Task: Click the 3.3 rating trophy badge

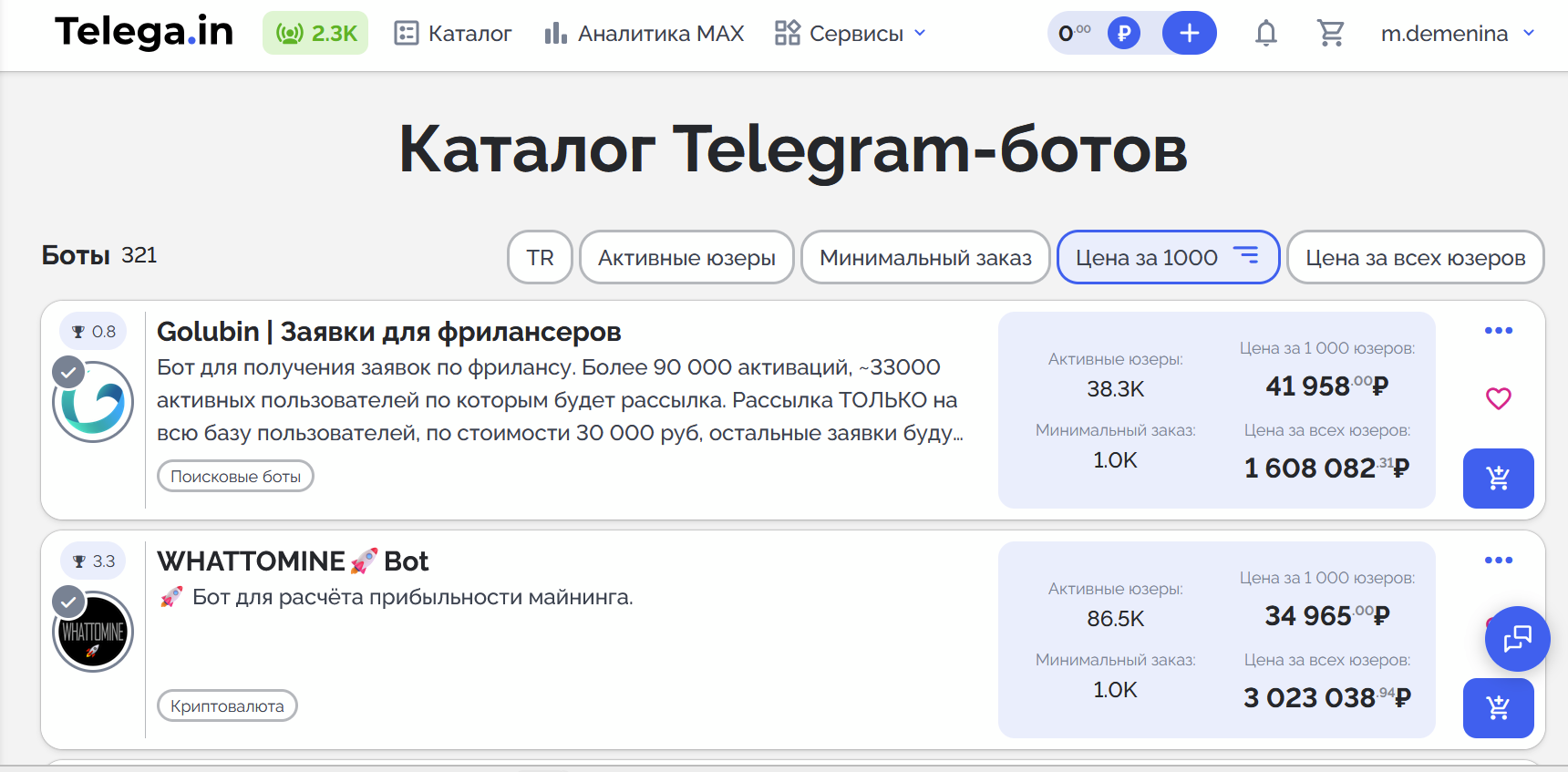Action: pos(94,561)
